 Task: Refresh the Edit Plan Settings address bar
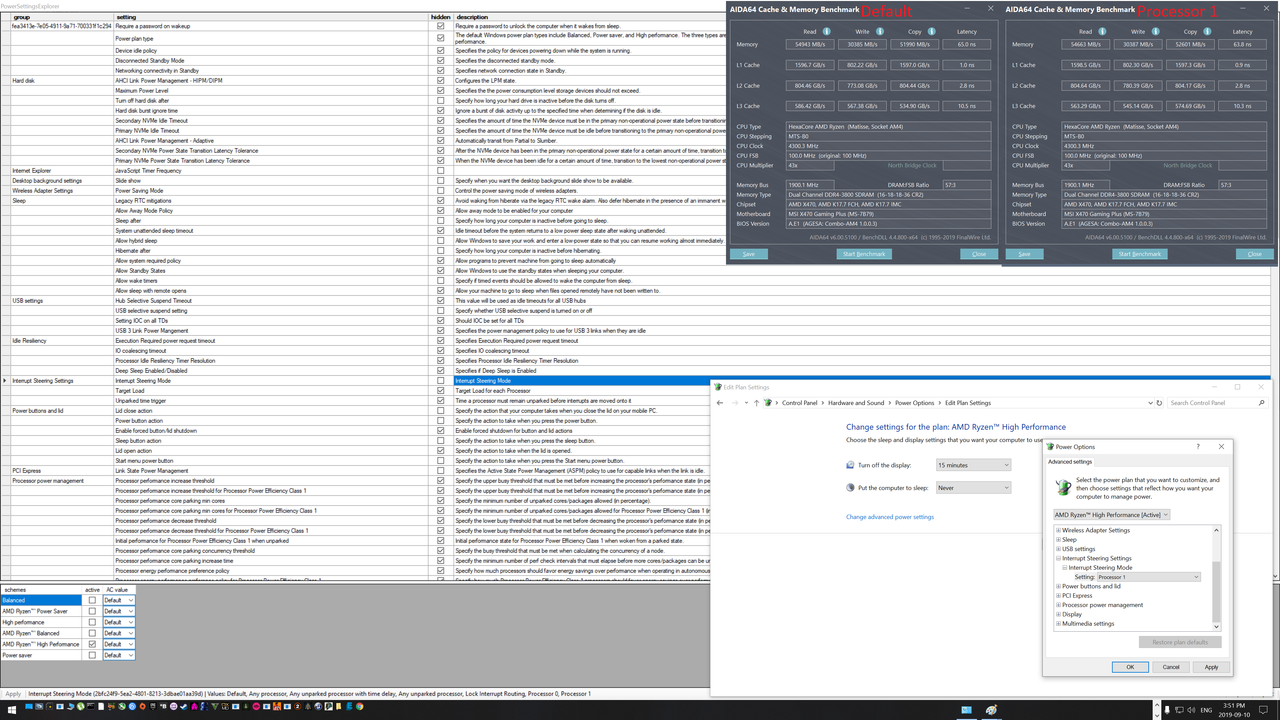(1159, 403)
